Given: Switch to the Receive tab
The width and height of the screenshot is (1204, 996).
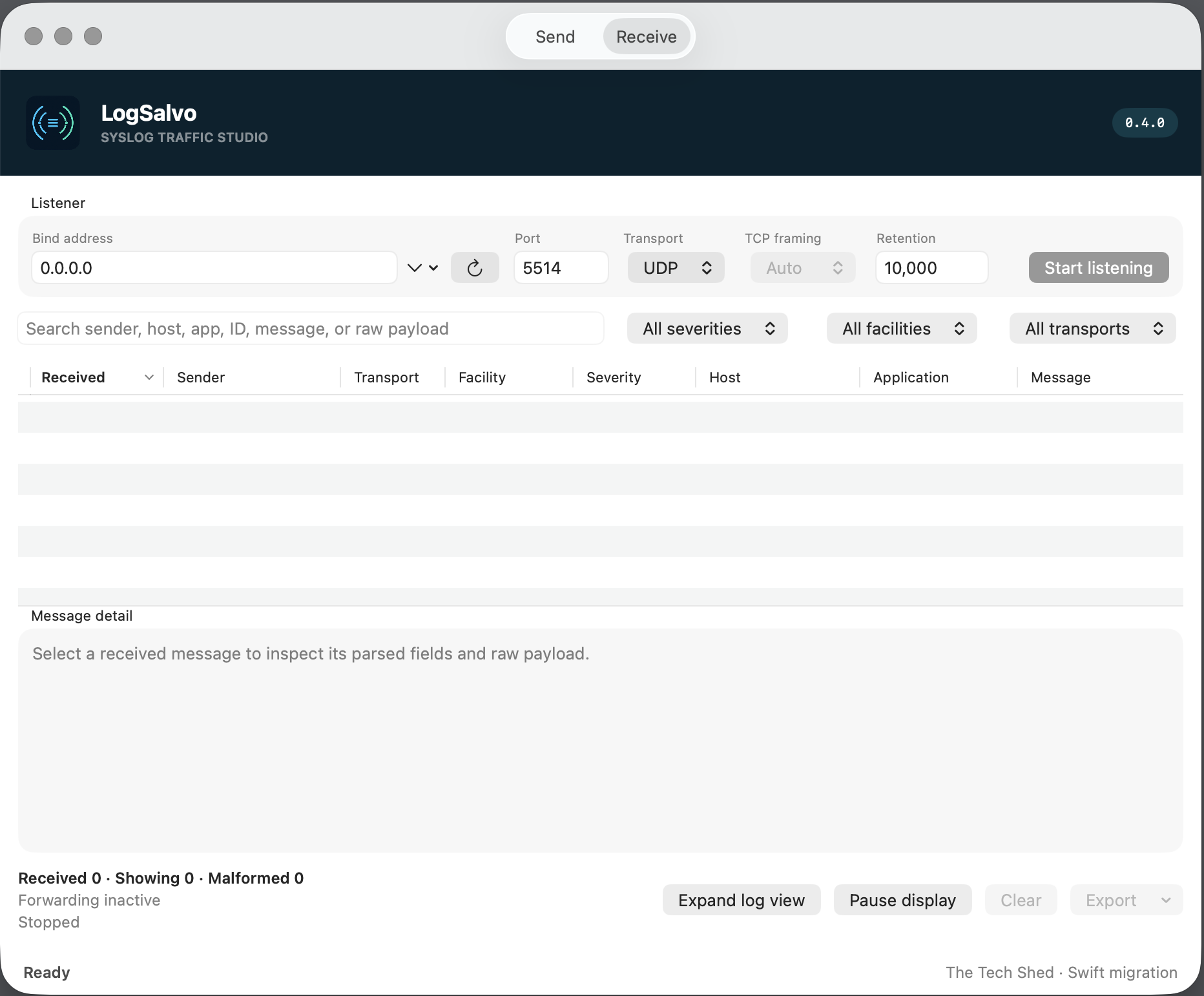Looking at the screenshot, I should 647,37.
